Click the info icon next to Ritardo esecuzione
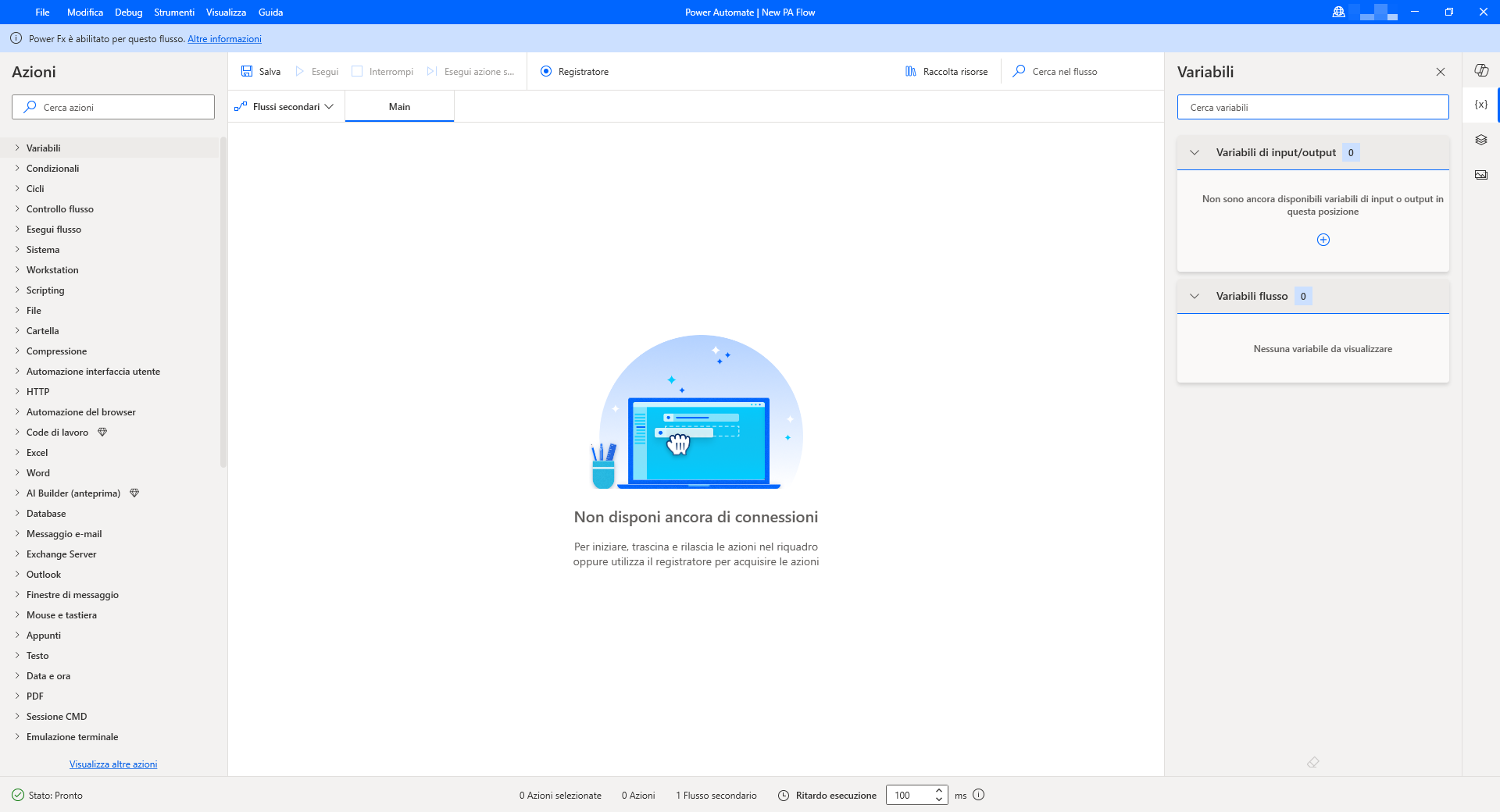 978,795
